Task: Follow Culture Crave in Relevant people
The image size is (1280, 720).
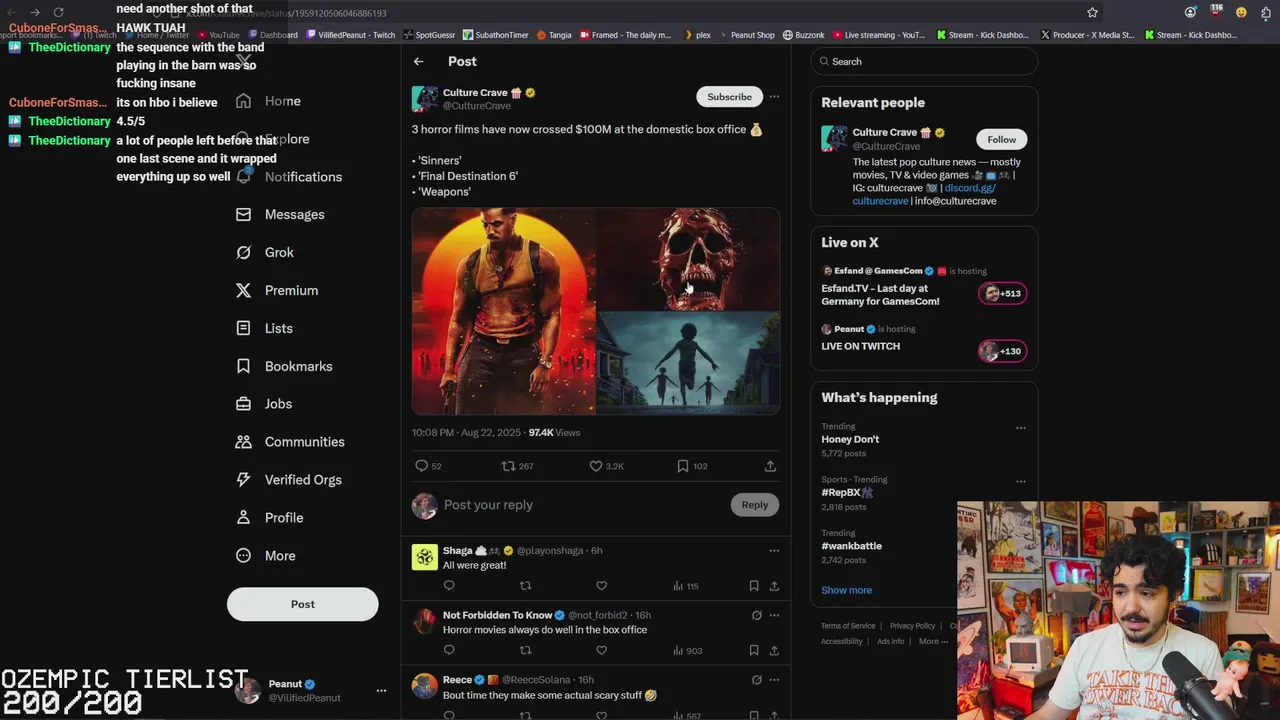Action: [1001, 140]
